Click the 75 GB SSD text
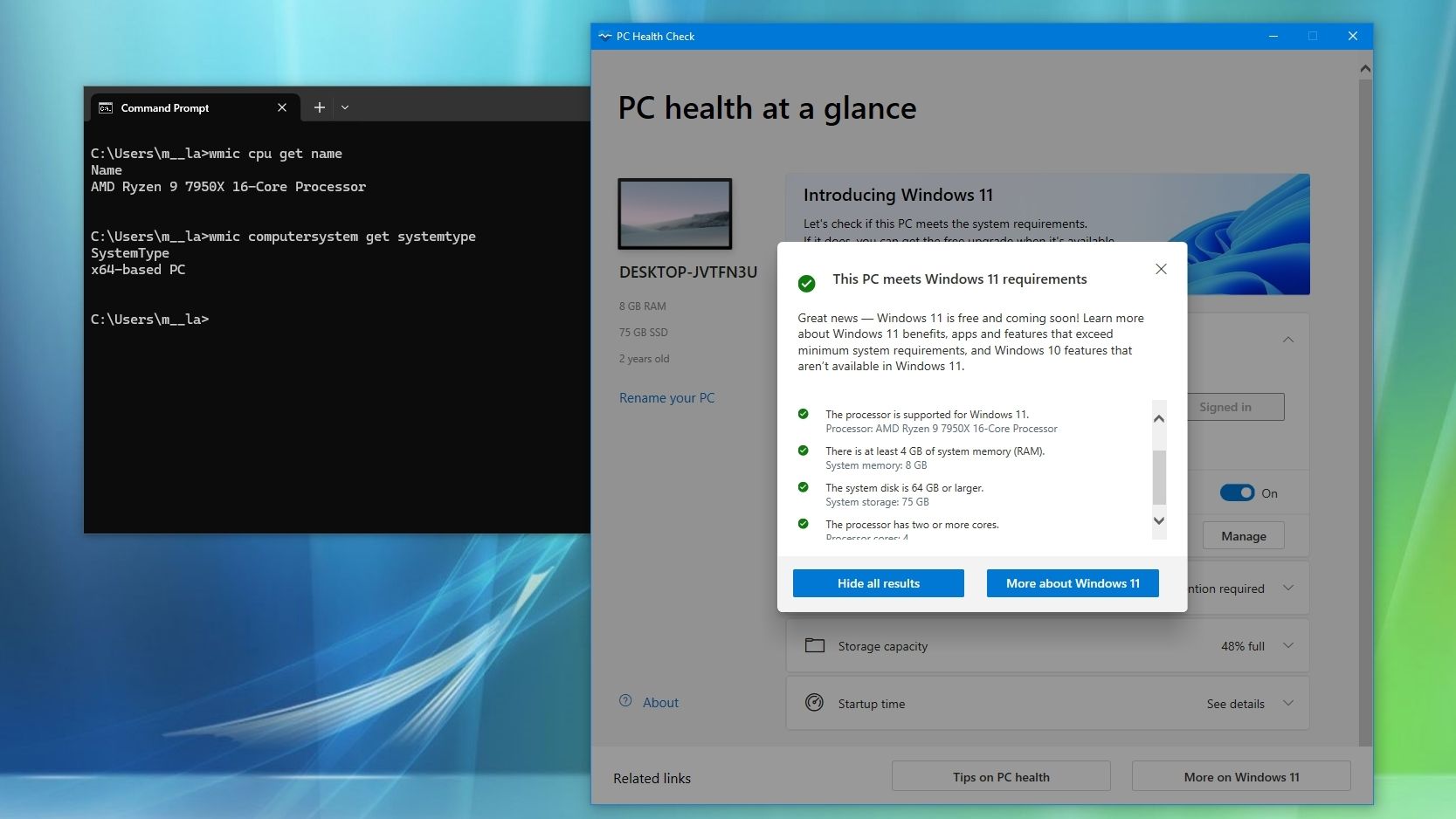This screenshot has height=819, width=1456. (644, 333)
